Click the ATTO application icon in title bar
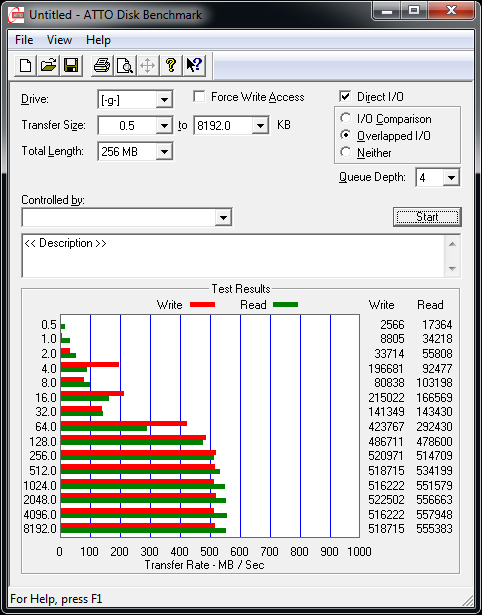The image size is (482, 615). click(x=16, y=15)
